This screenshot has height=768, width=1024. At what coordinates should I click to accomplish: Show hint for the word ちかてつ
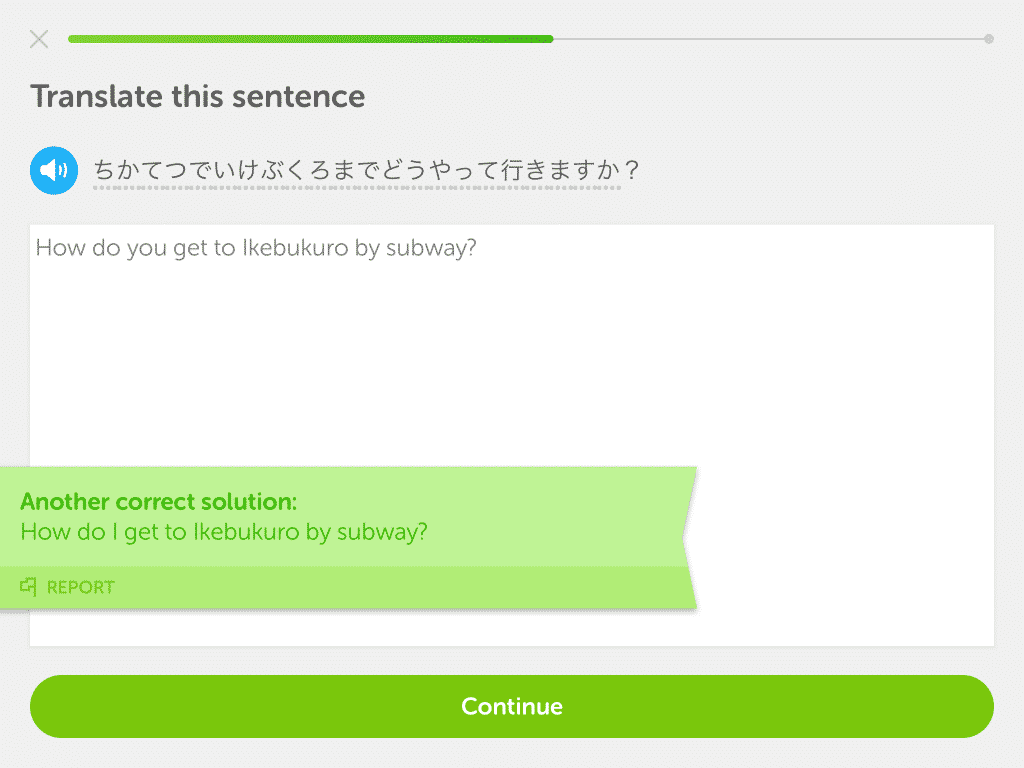(139, 170)
